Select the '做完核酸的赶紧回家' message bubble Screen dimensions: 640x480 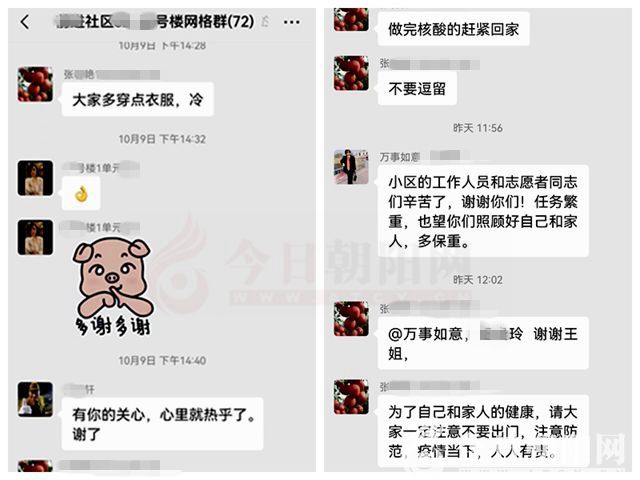point(453,29)
